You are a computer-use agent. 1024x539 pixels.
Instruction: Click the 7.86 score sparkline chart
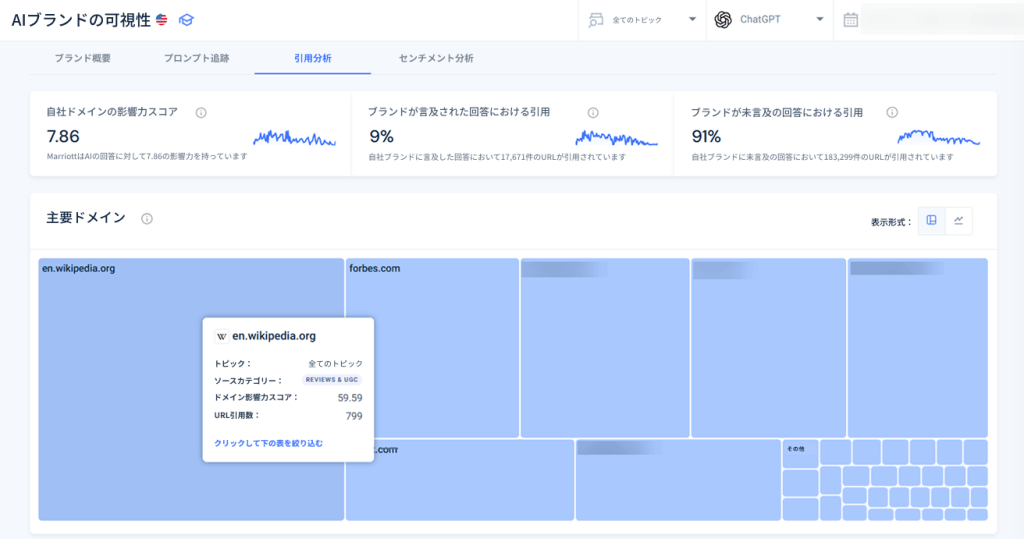295,139
